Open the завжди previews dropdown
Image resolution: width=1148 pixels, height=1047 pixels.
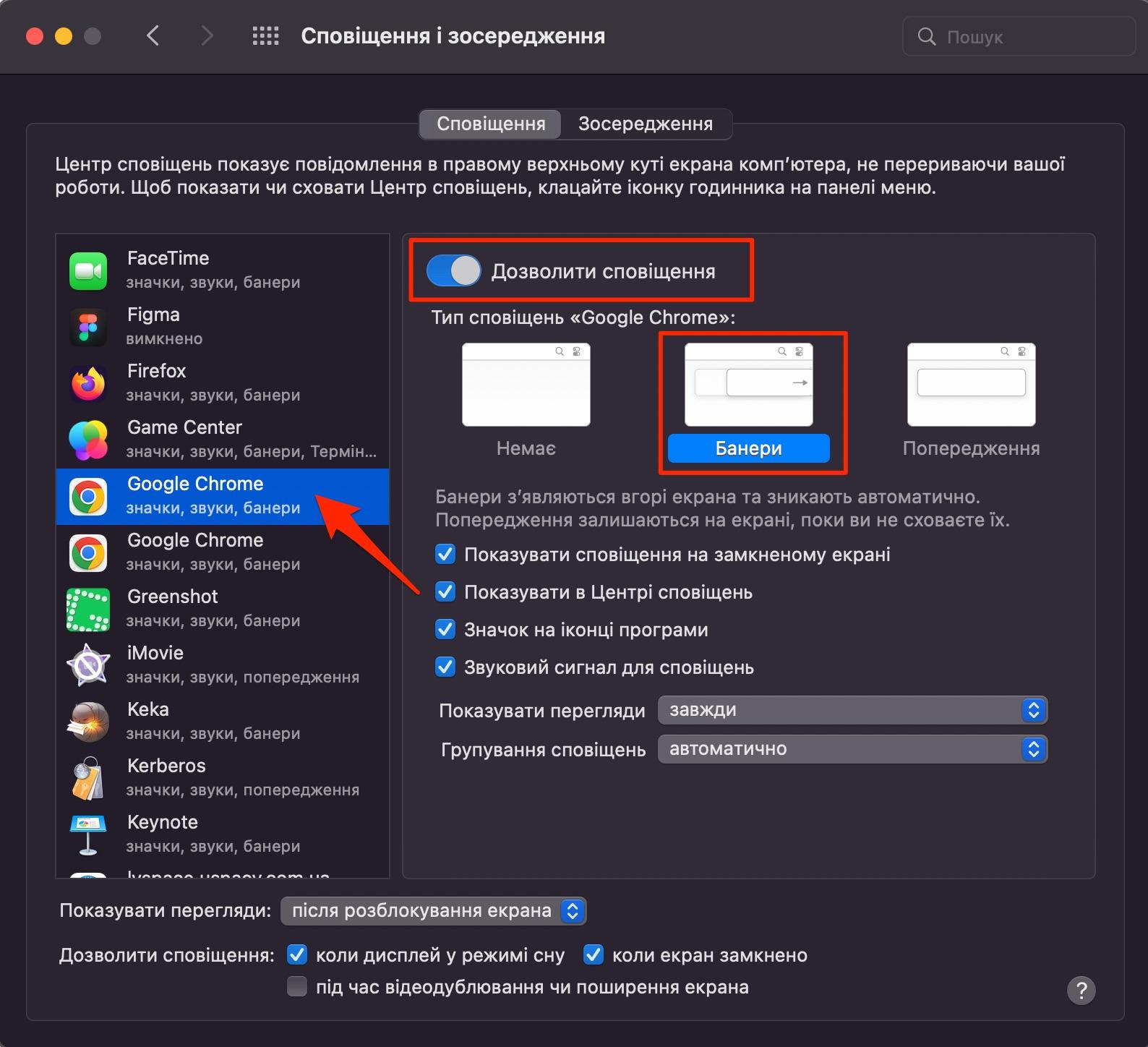(x=852, y=710)
